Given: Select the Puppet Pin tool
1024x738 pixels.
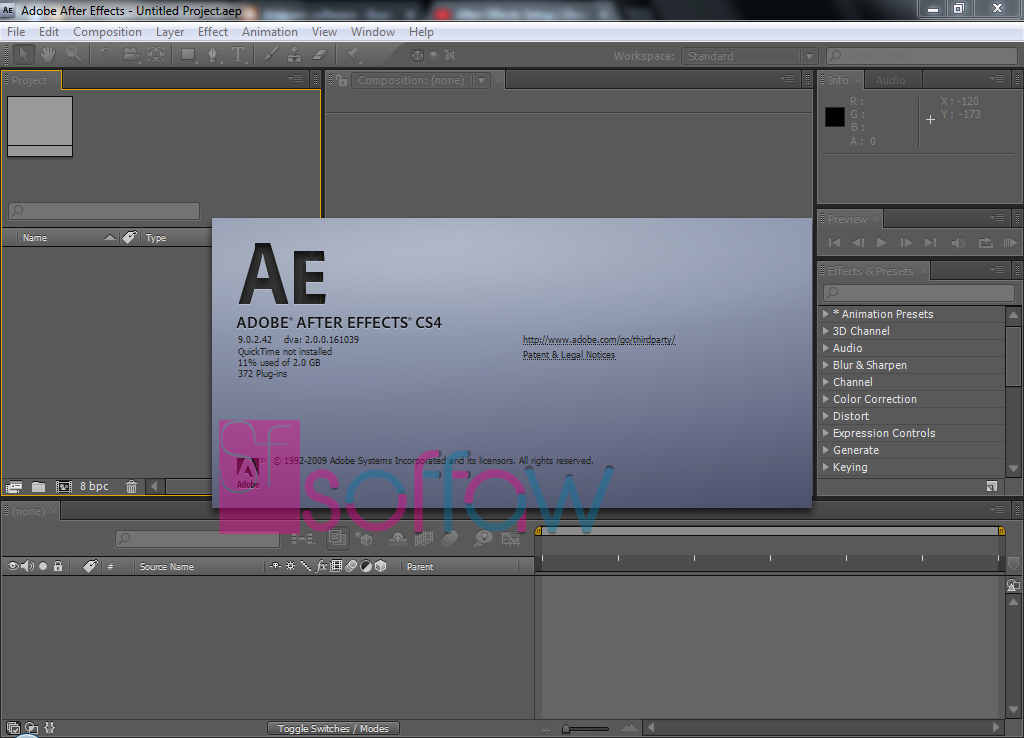Looking at the screenshot, I should [x=353, y=55].
